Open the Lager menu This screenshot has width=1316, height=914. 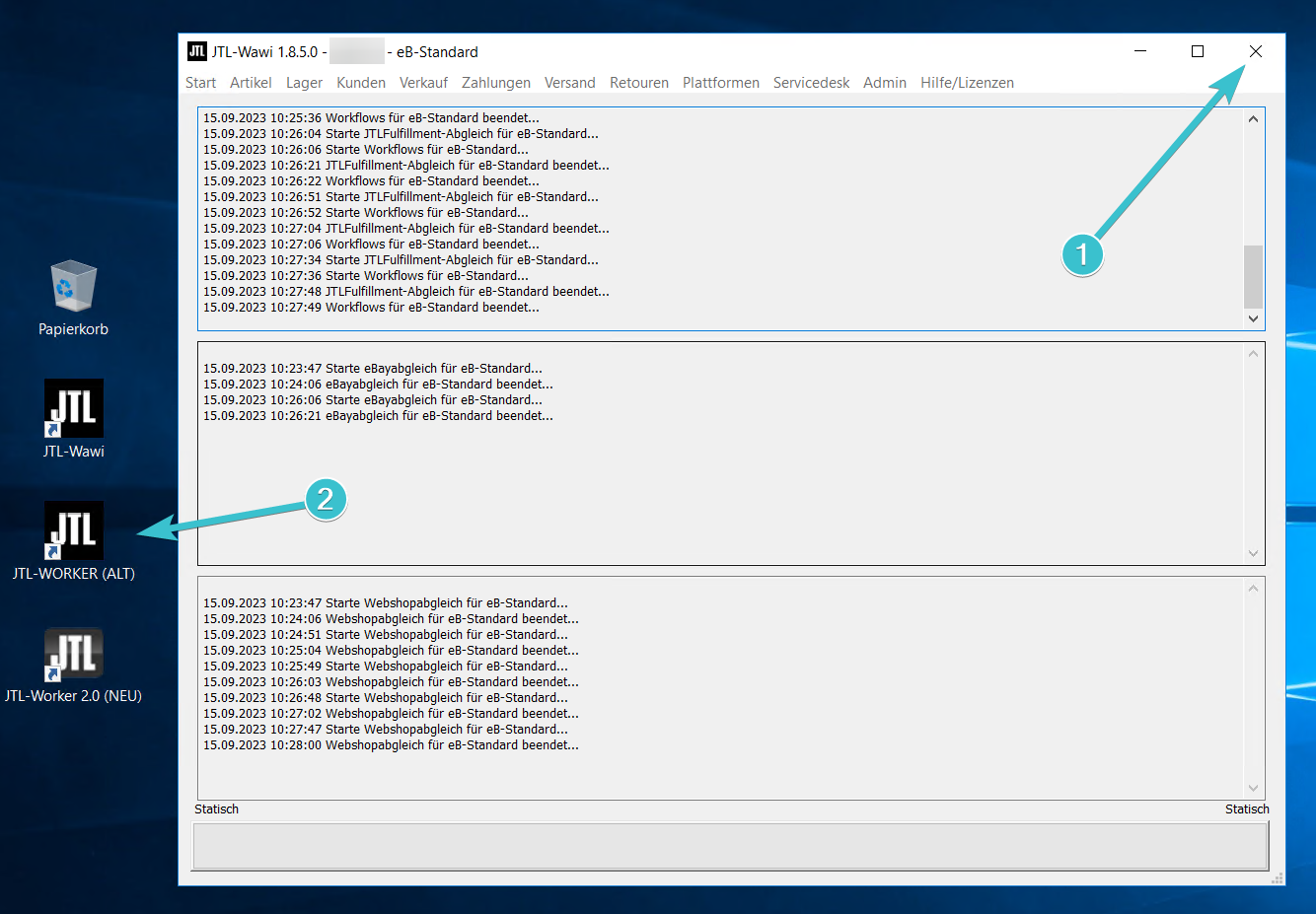point(304,83)
